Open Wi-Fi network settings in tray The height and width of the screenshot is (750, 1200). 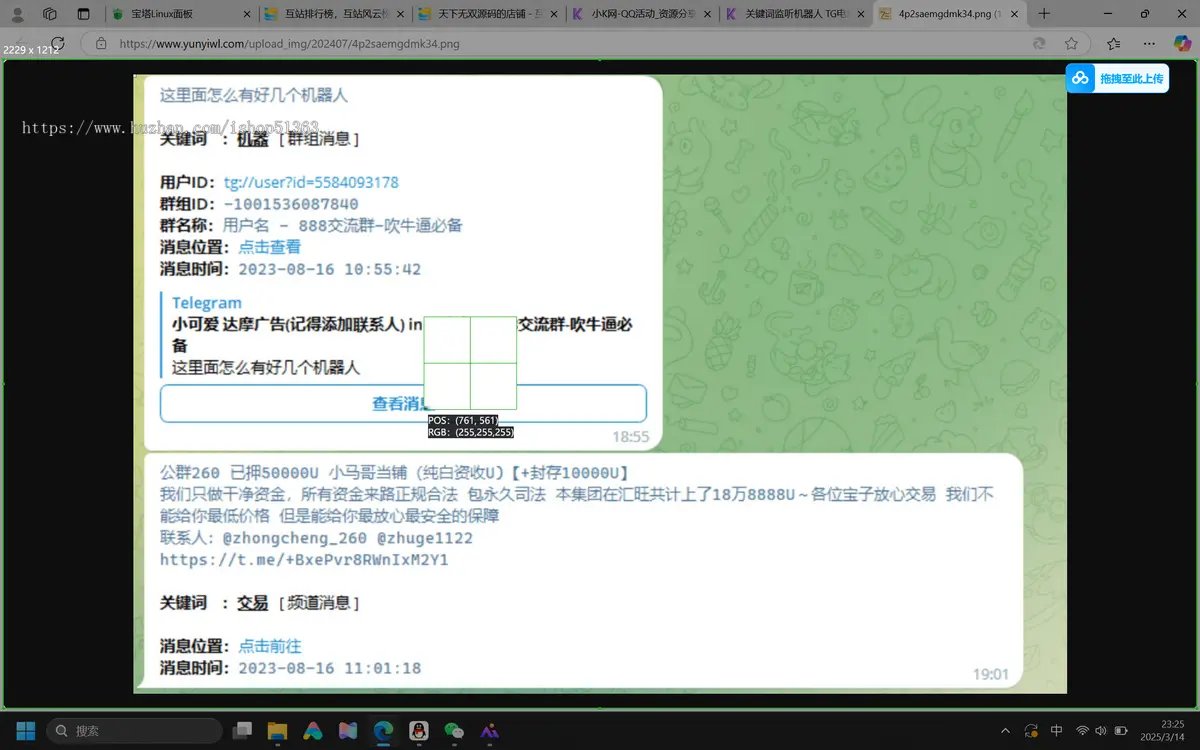coord(1082,731)
